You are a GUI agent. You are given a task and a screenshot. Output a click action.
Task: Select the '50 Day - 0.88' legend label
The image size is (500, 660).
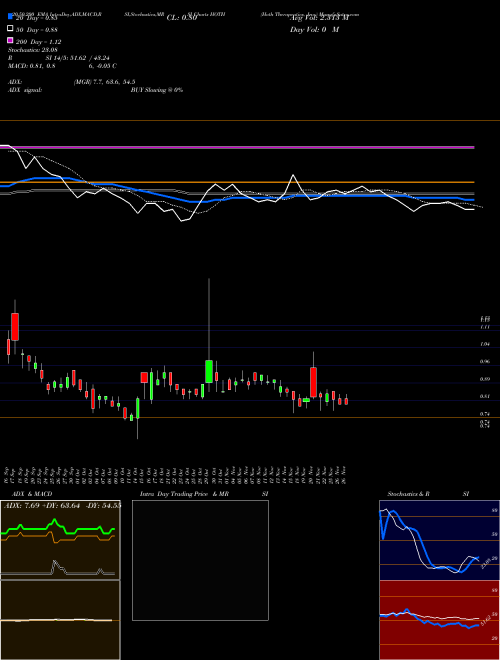(x=37, y=29)
